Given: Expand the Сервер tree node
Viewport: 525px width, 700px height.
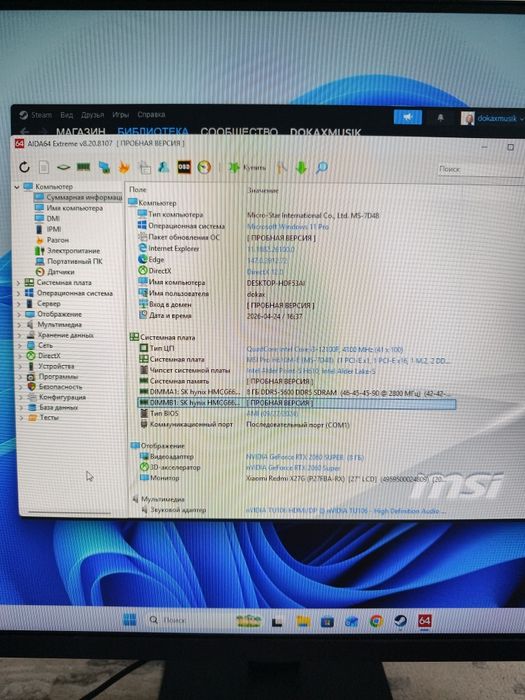Looking at the screenshot, I should (19, 304).
